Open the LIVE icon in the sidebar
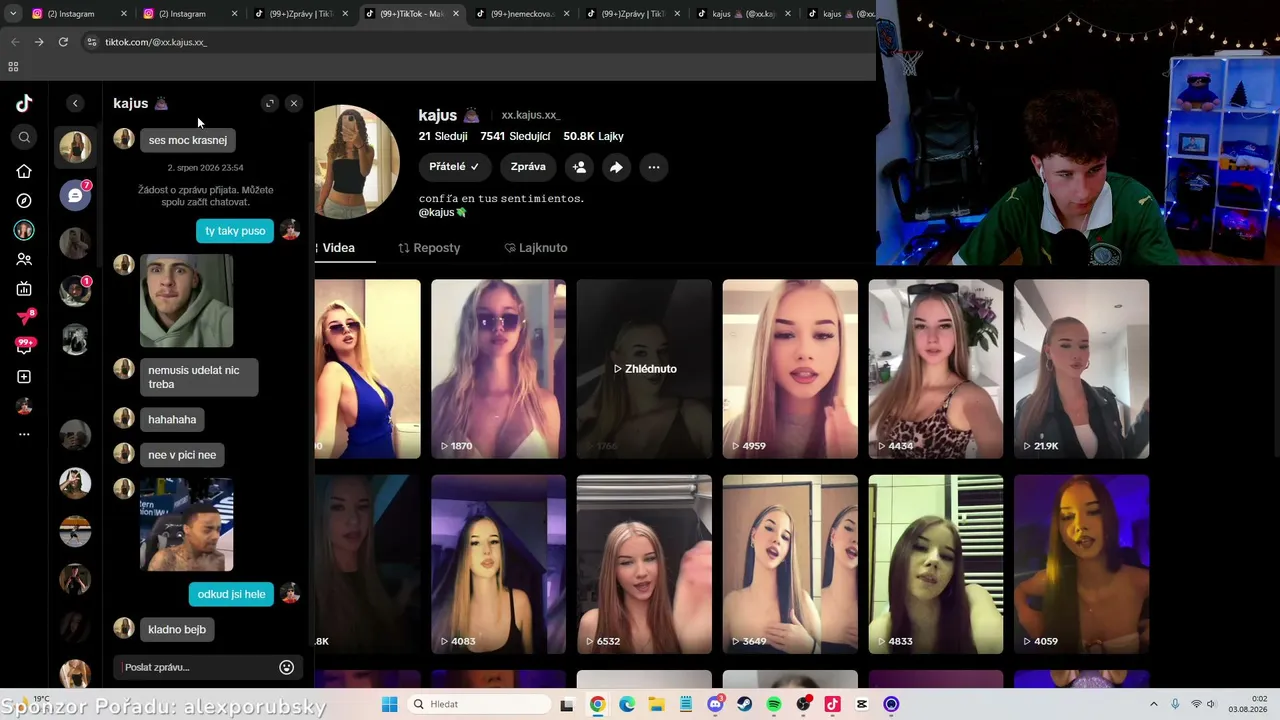This screenshot has width=1280, height=720. (x=24, y=289)
